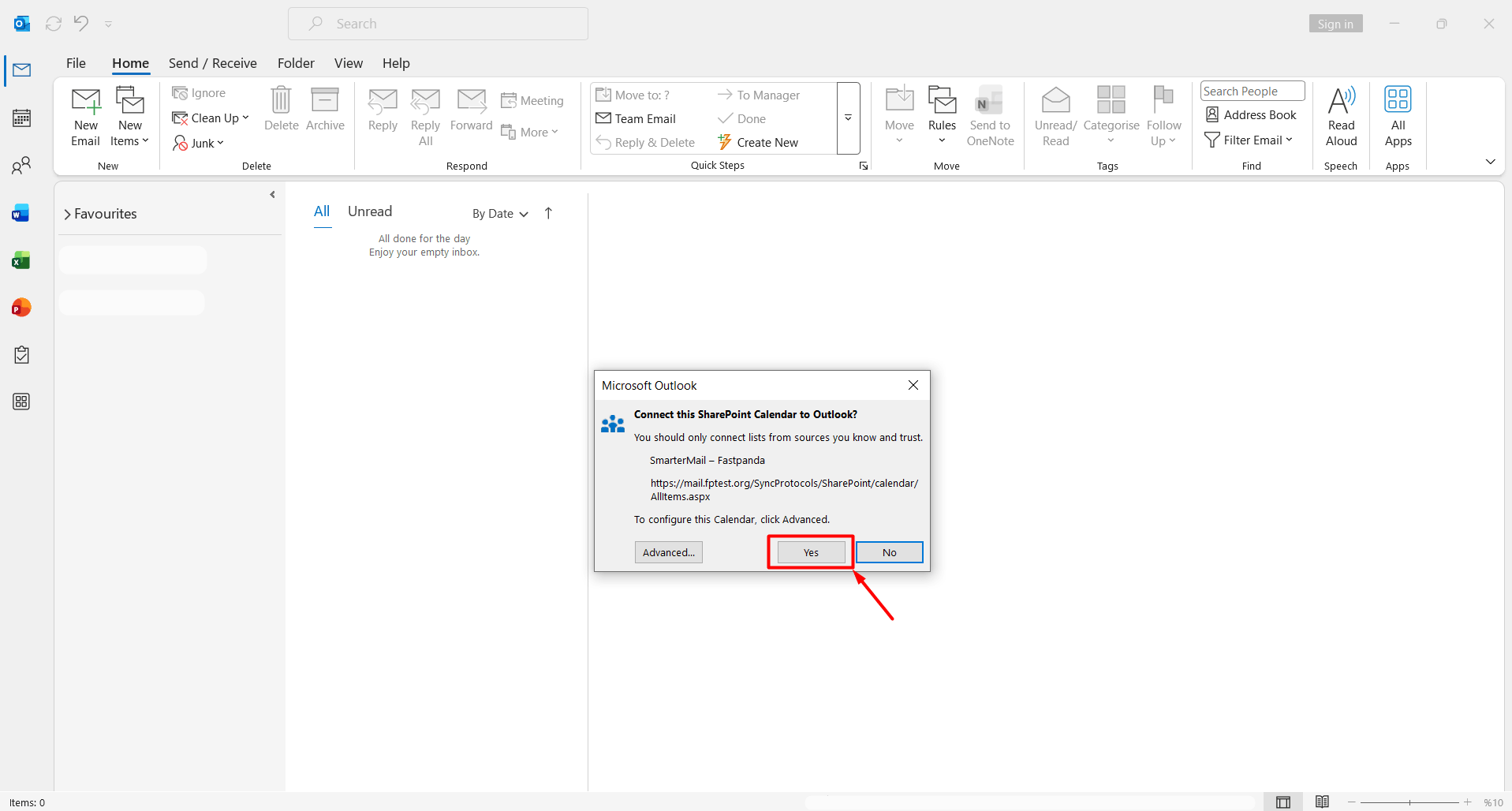Collapse the folder pane arrow
The width and height of the screenshot is (1512, 811).
[x=273, y=195]
